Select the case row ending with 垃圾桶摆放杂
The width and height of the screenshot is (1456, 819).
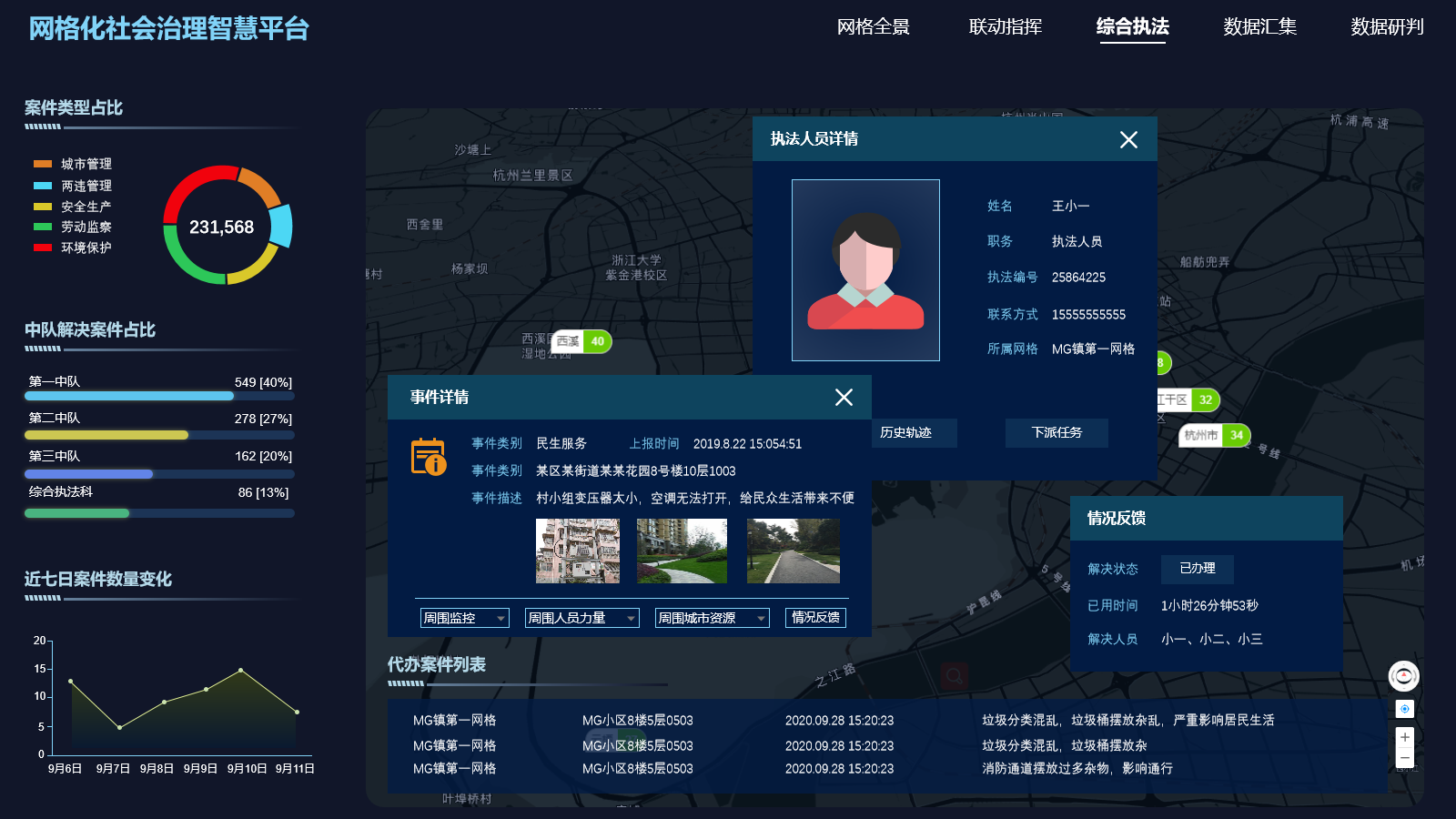click(887, 745)
